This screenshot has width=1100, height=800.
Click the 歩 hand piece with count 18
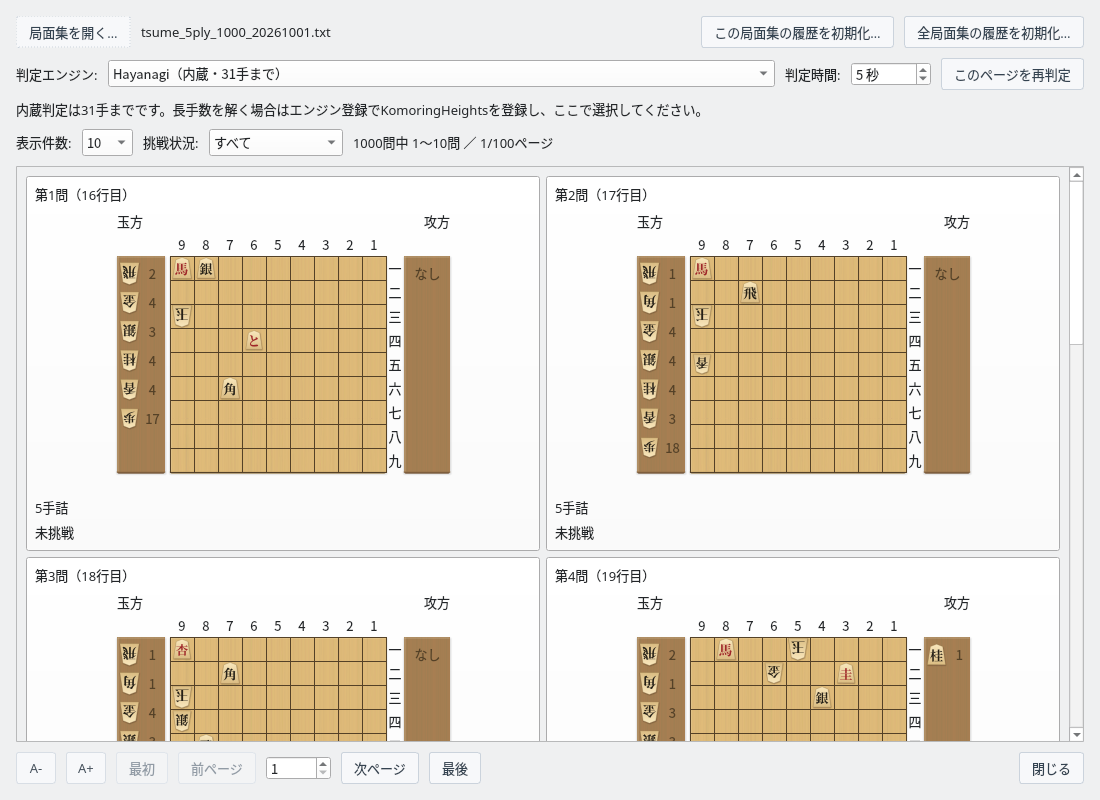[x=650, y=448]
